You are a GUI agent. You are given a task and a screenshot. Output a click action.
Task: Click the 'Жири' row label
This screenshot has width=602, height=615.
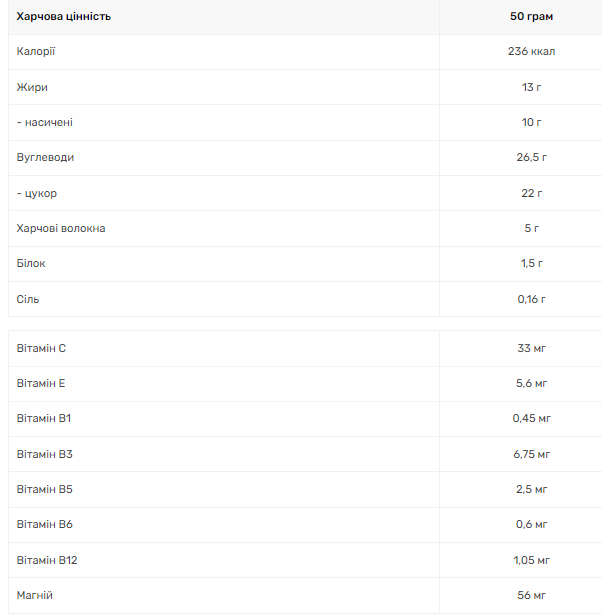(32, 87)
